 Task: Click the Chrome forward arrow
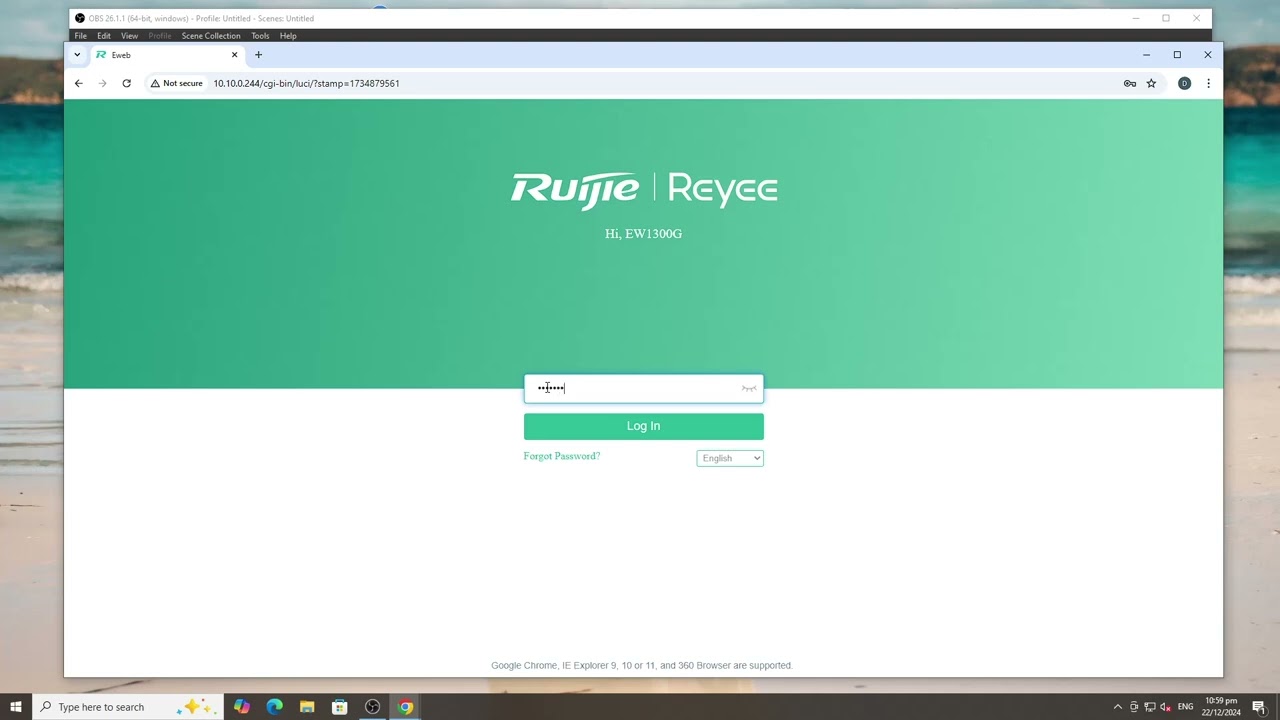click(102, 83)
